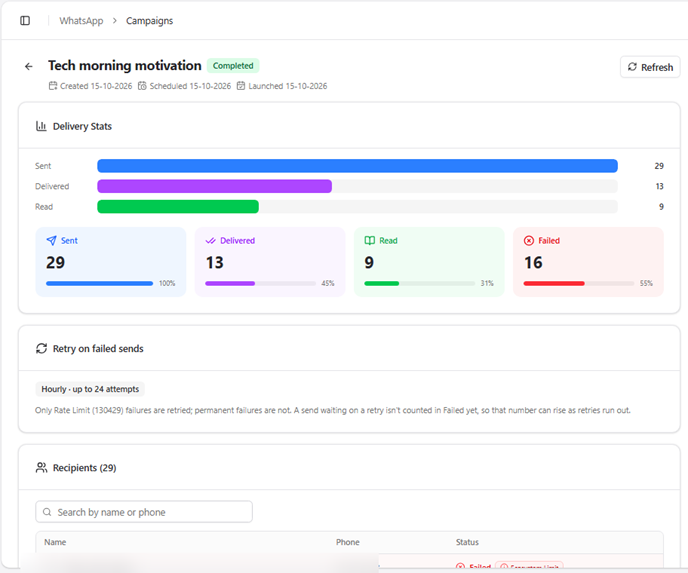Click the Retry on failed sends icon
Image resolution: width=688 pixels, height=573 pixels.
tap(41, 348)
